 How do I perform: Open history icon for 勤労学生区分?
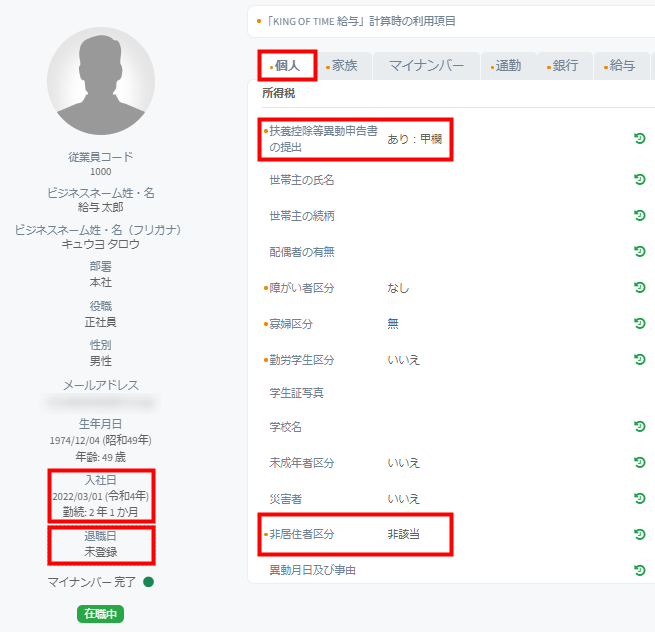tap(640, 359)
